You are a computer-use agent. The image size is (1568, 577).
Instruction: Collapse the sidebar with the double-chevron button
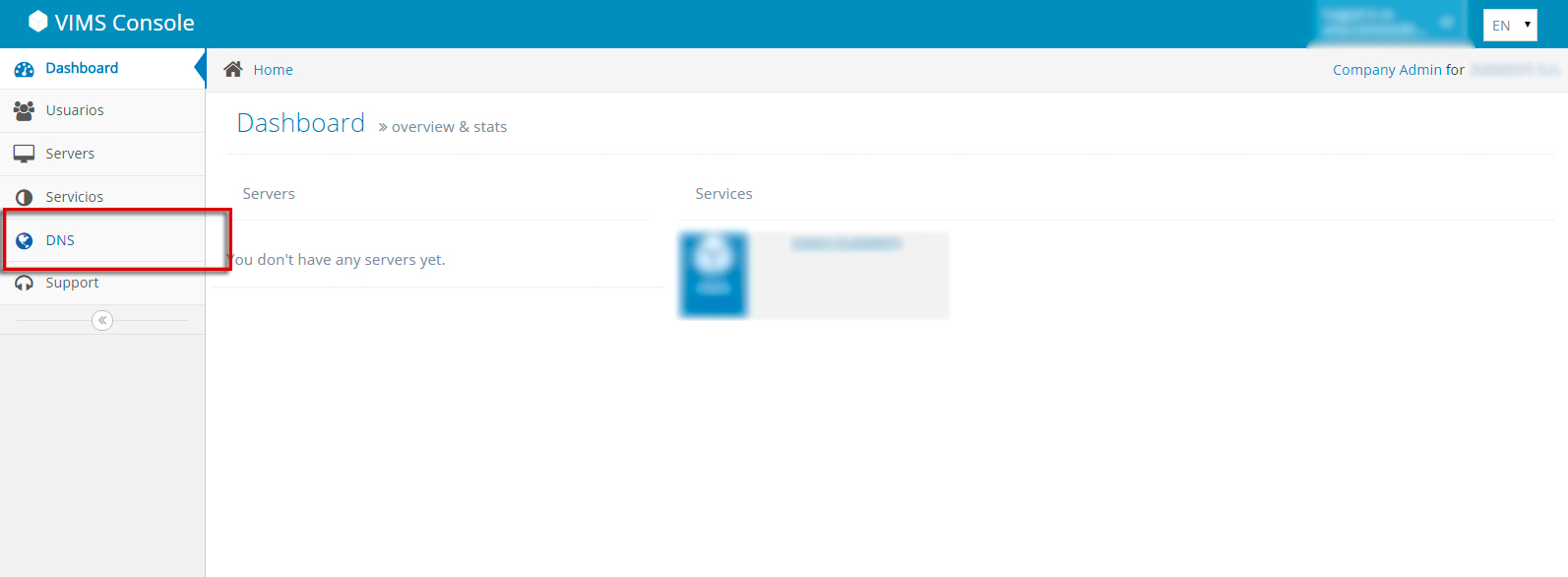coord(102,321)
